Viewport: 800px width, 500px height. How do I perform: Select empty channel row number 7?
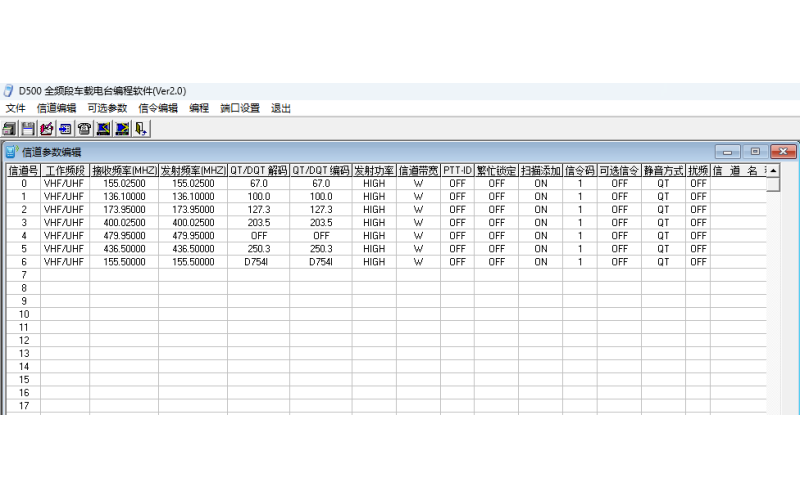pyautogui.click(x=23, y=275)
